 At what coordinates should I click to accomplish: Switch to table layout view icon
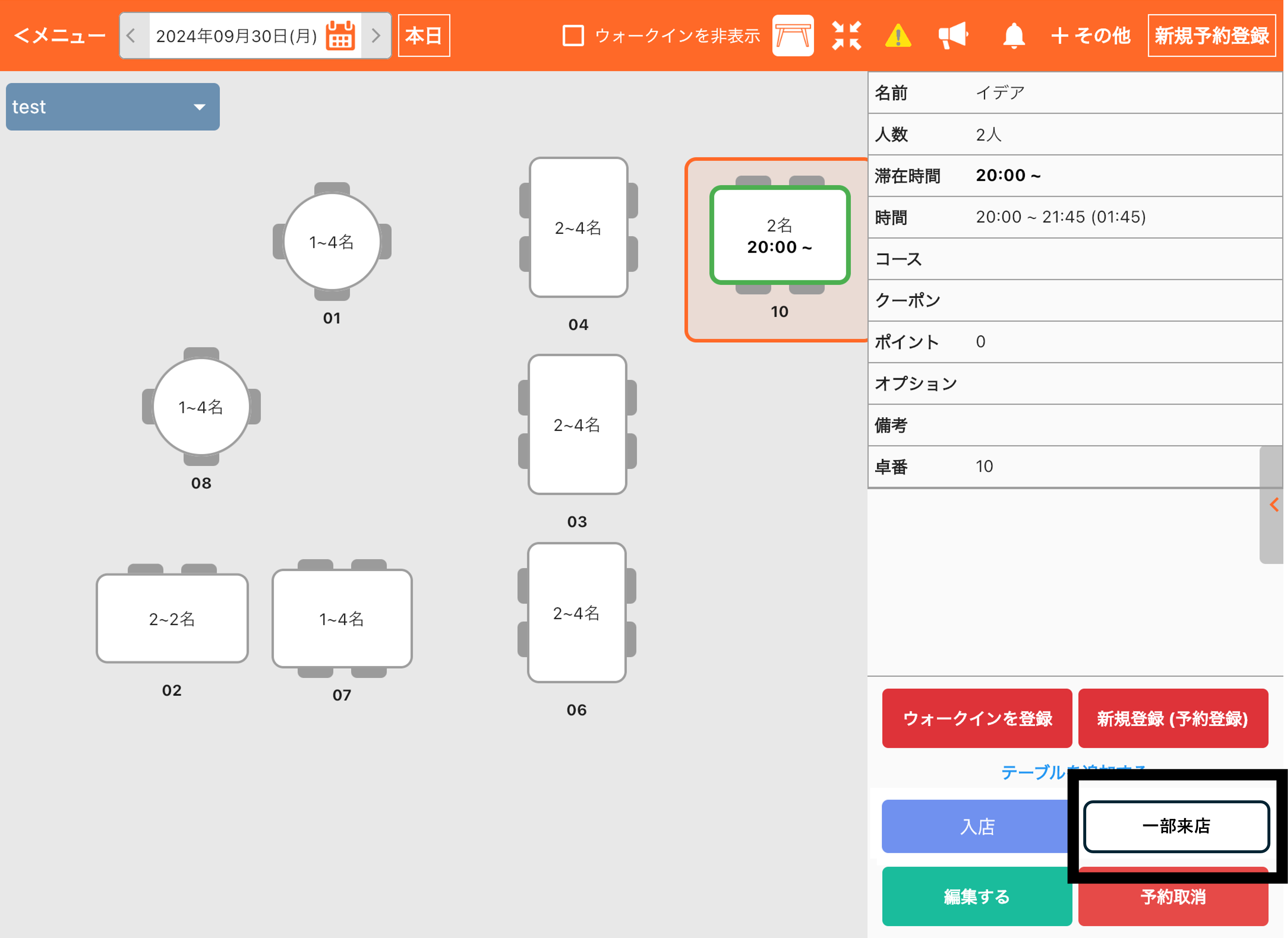click(793, 36)
